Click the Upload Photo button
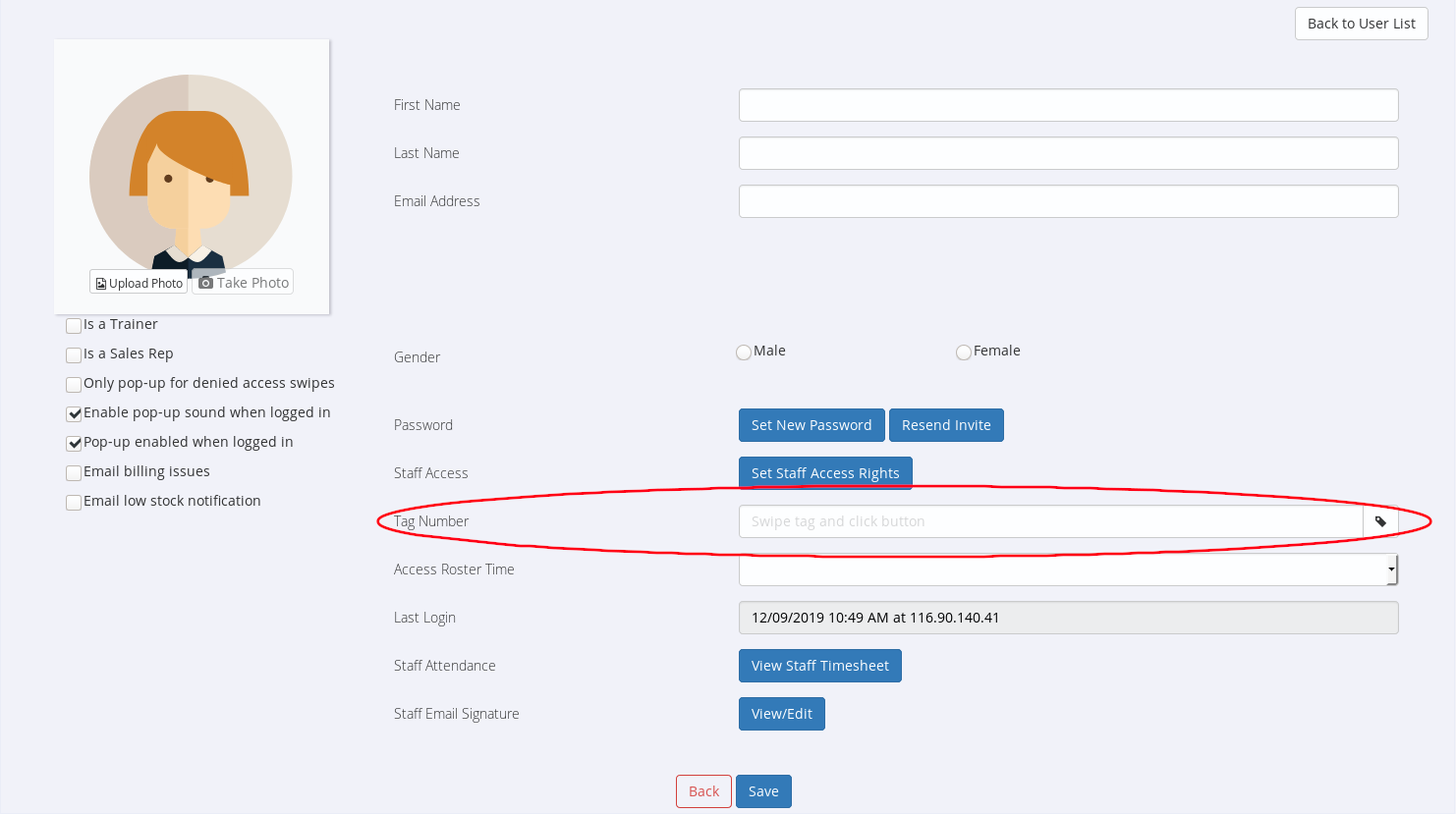1456x814 pixels. (139, 283)
